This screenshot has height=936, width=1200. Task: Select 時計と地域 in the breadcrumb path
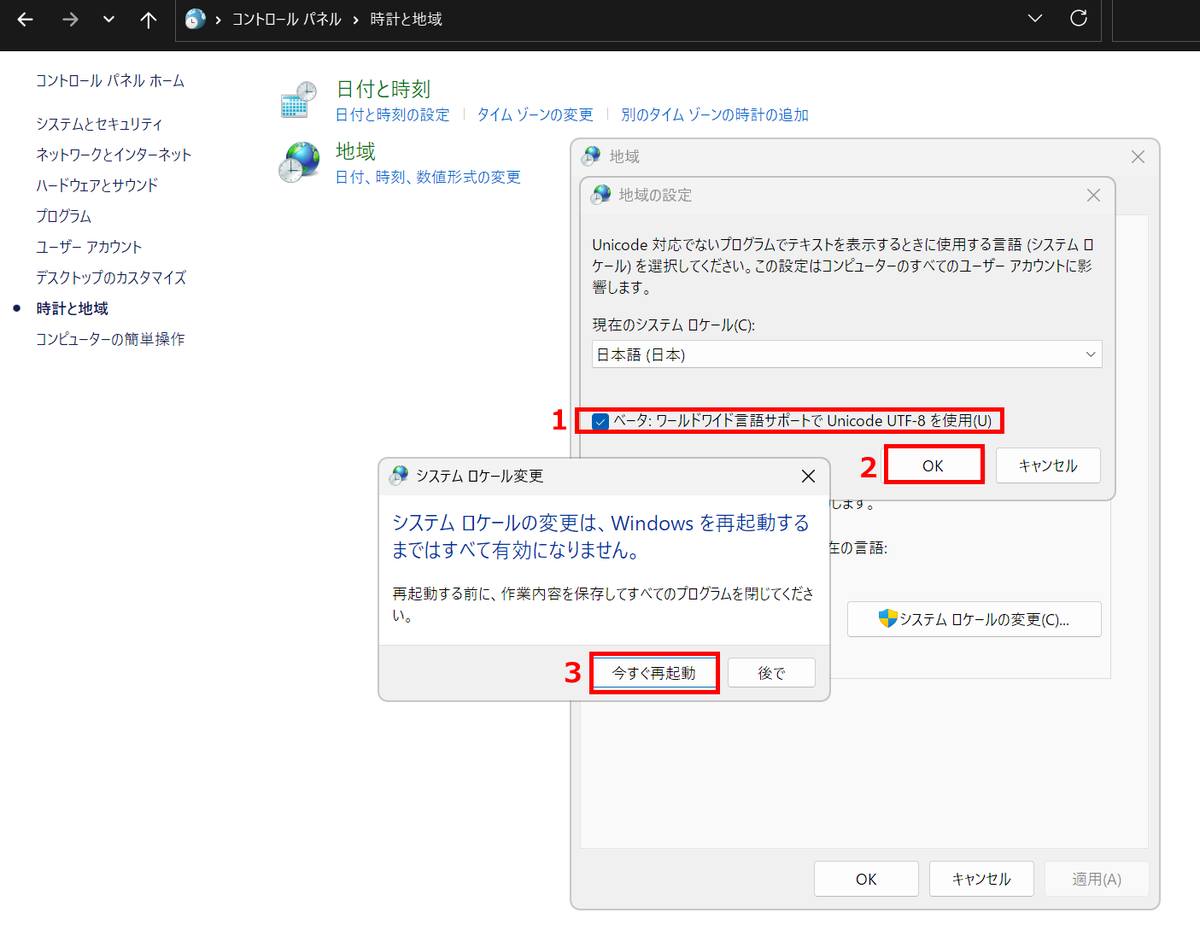(406, 19)
